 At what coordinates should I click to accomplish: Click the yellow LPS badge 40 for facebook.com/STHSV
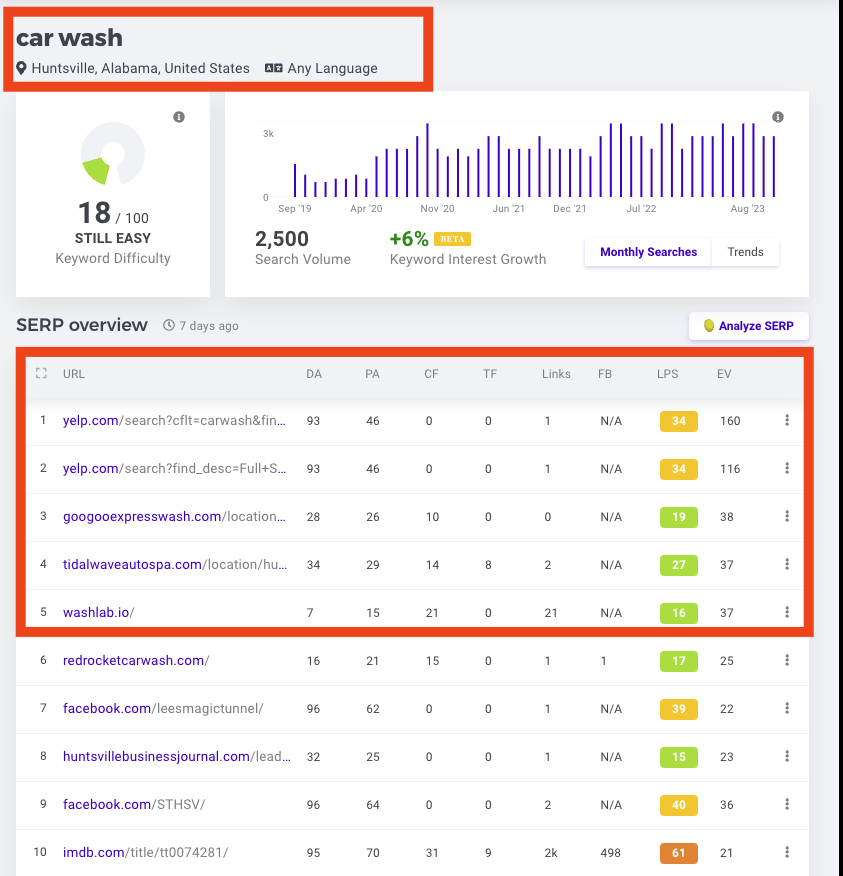click(679, 805)
